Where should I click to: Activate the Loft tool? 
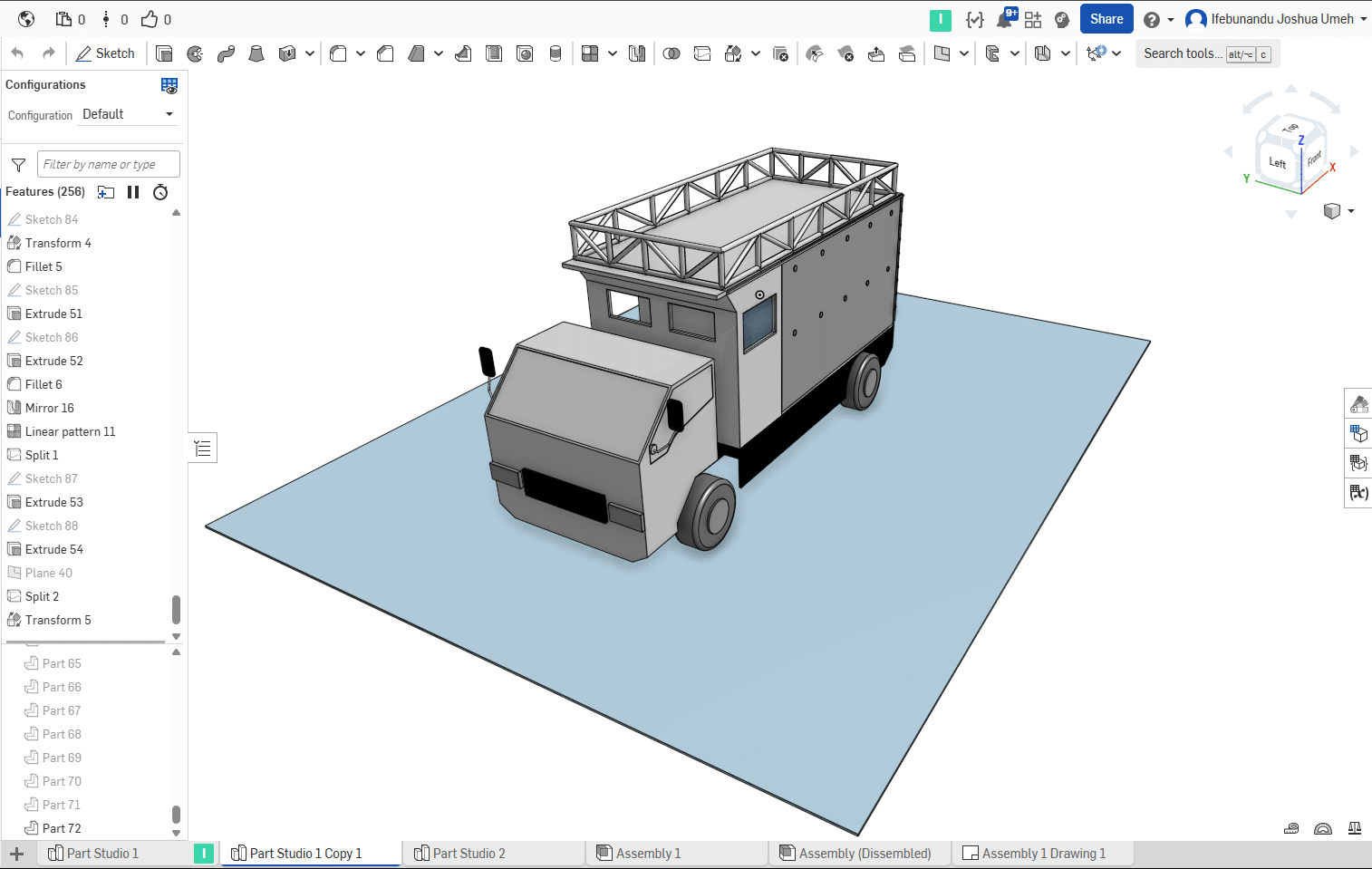(256, 53)
